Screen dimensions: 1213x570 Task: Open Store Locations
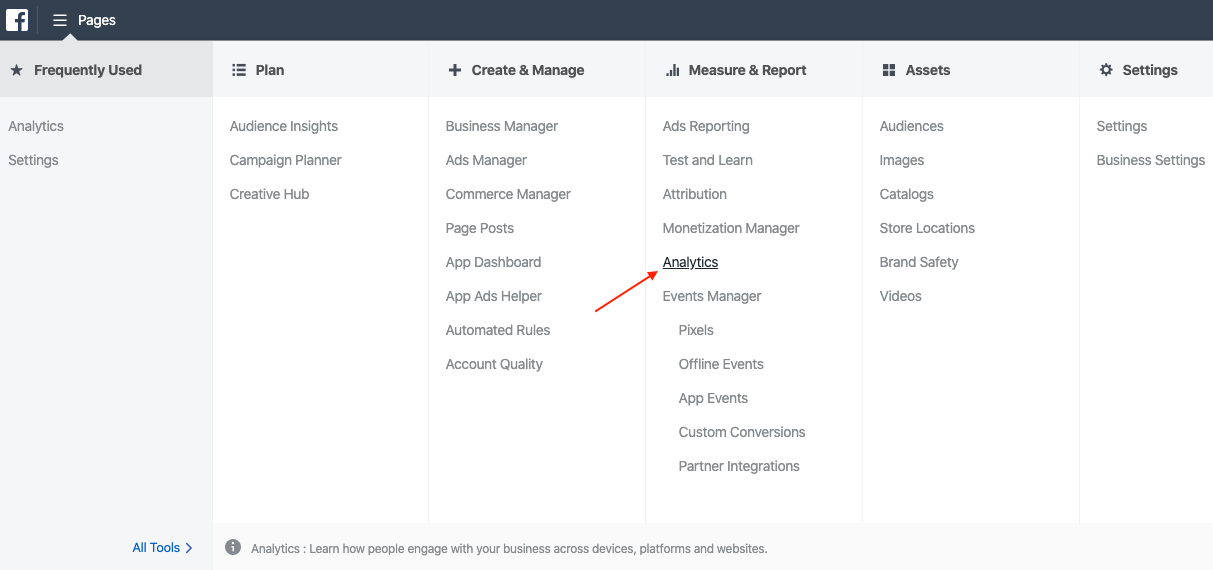click(x=927, y=228)
